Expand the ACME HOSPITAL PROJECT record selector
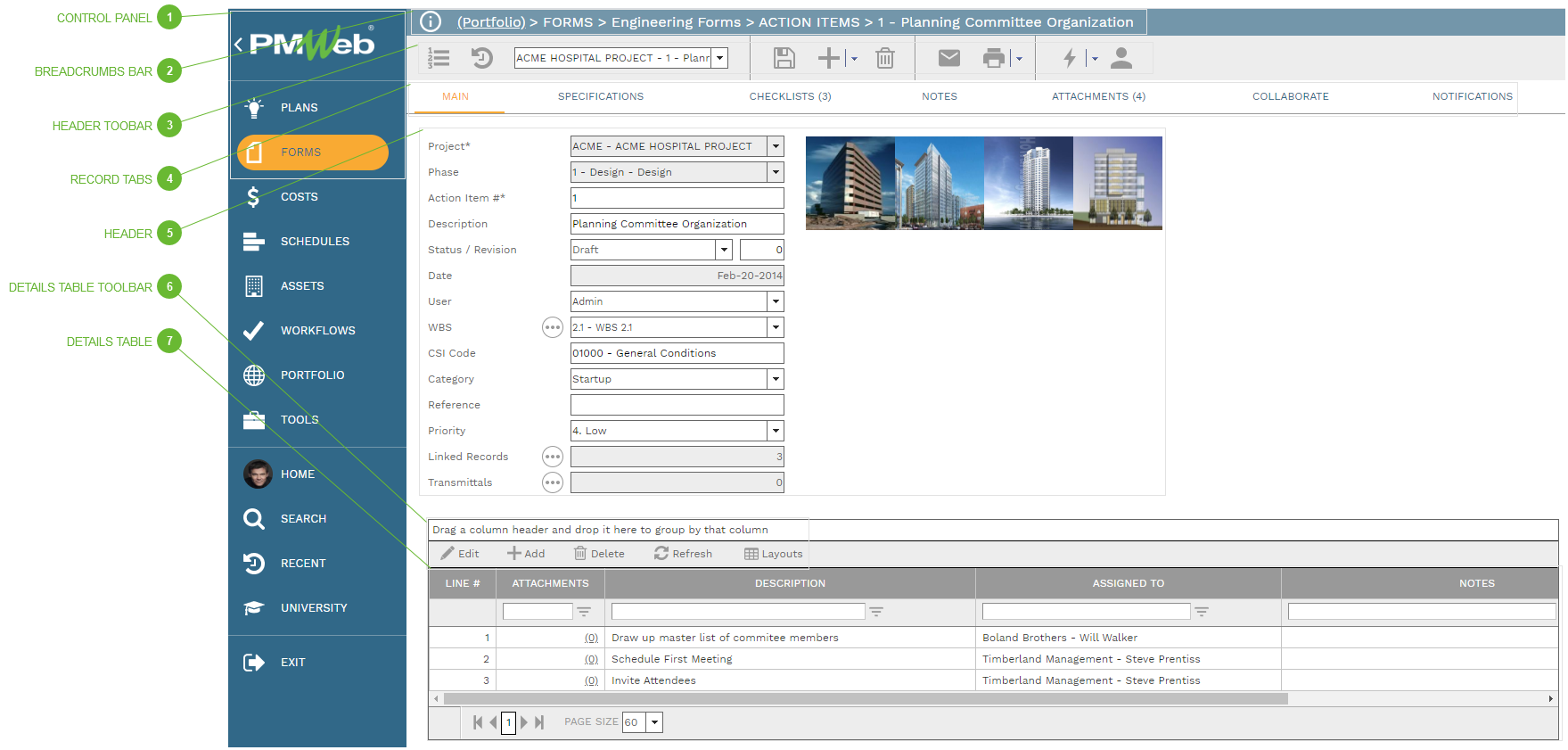 click(x=719, y=58)
